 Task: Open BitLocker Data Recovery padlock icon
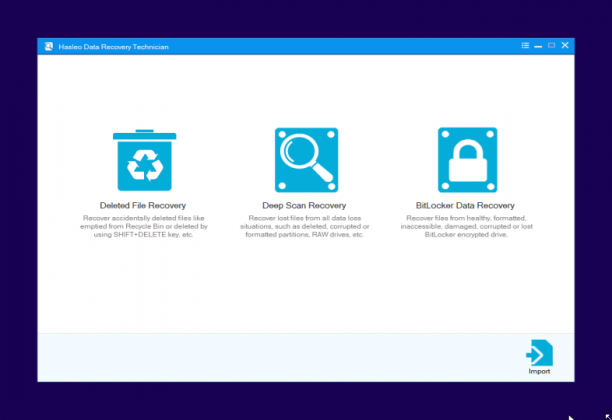point(468,160)
